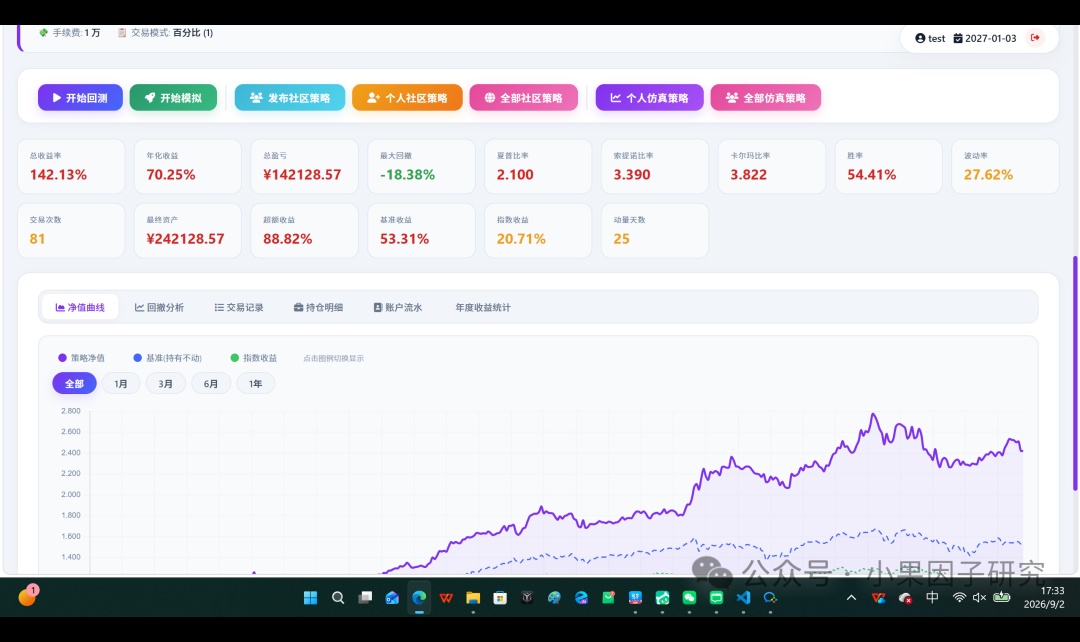The height and width of the screenshot is (642, 1080).
Task: Click the 索提诺比率 value 3.390
Action: (x=632, y=175)
